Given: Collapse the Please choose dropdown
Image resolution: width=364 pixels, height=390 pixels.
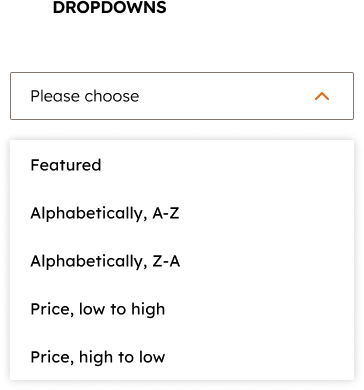Looking at the screenshot, I should point(182,96).
